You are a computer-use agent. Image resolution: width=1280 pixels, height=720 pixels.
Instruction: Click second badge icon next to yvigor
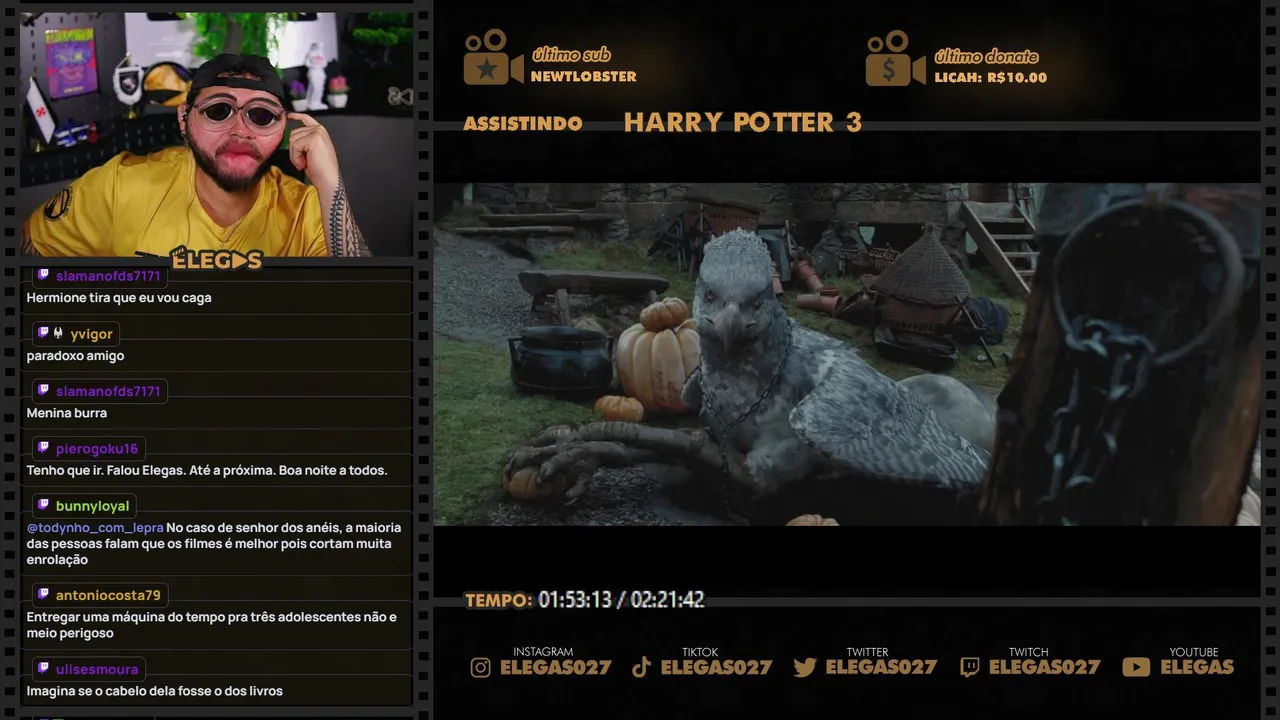[58, 333]
